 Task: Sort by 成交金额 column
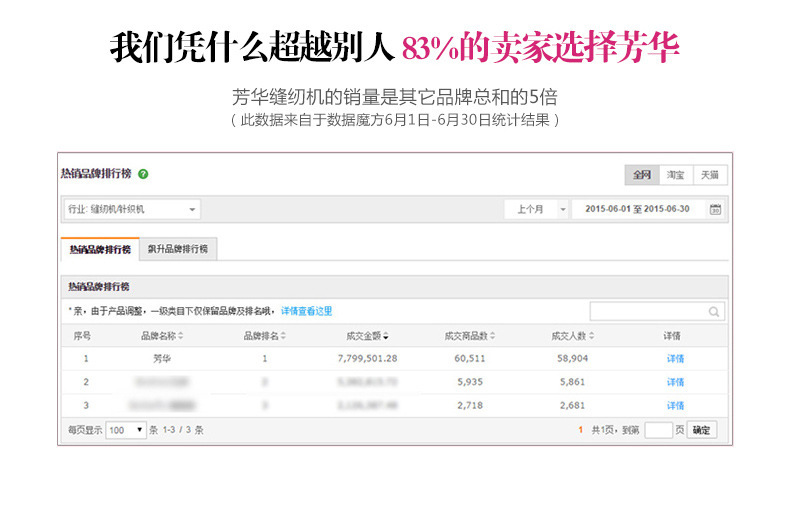coord(367,336)
